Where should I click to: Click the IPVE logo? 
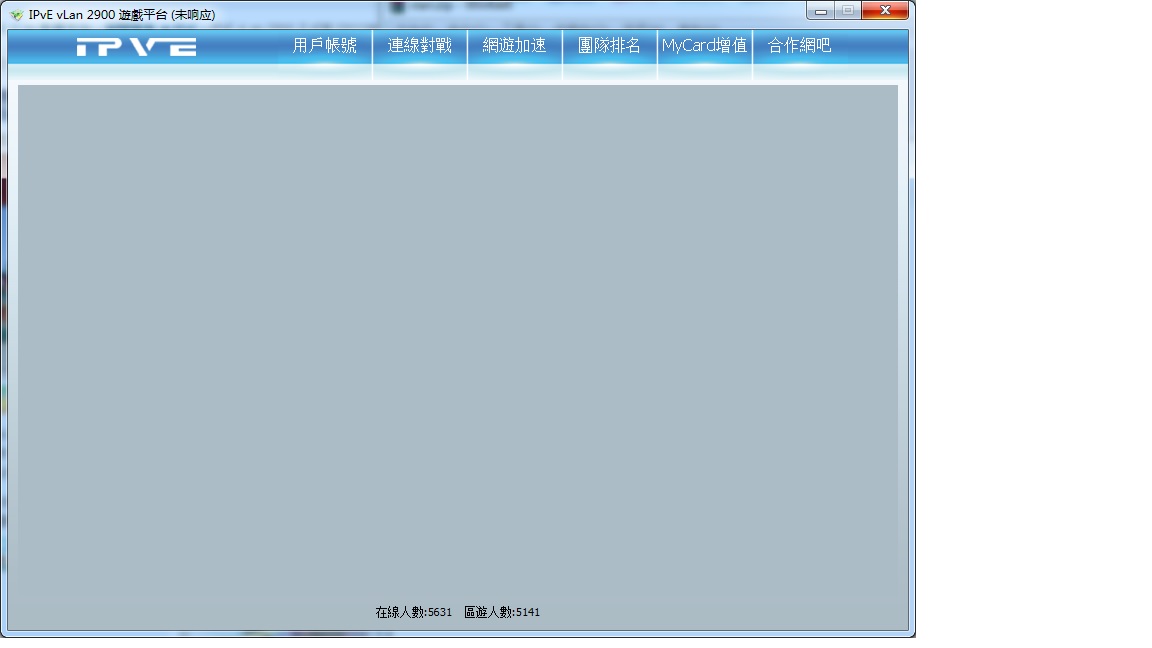coord(137,47)
